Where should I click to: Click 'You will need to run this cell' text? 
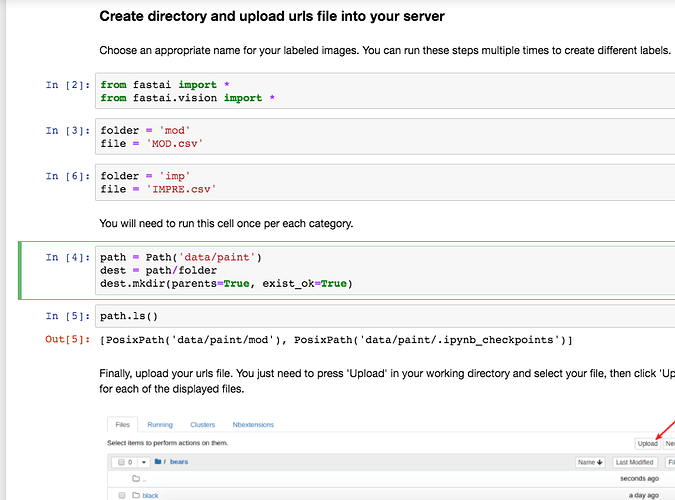[x=226, y=224]
